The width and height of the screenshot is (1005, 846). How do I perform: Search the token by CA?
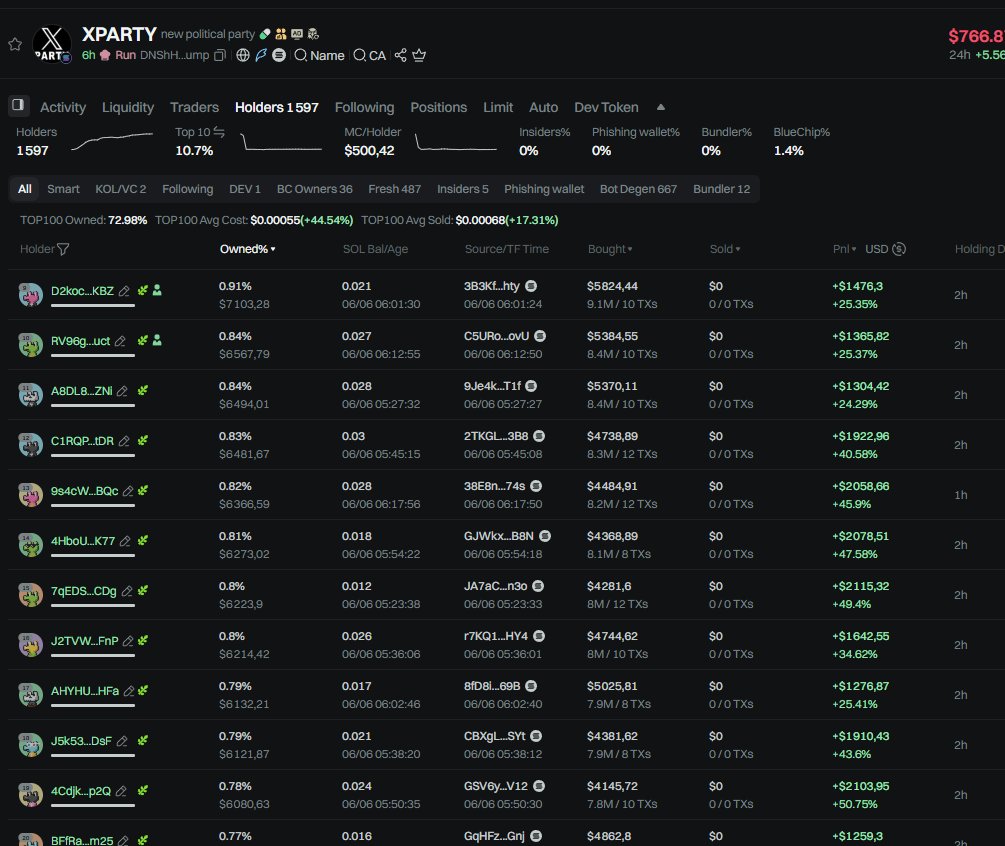click(370, 56)
